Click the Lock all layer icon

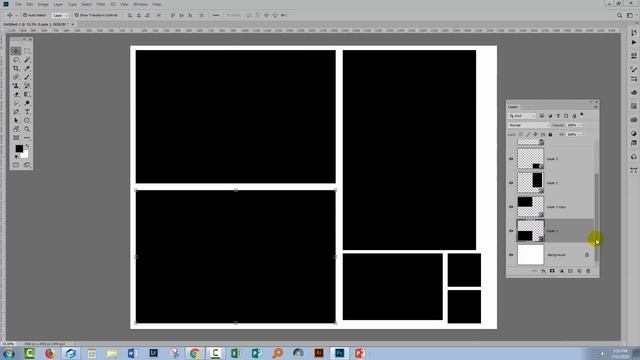[550, 134]
